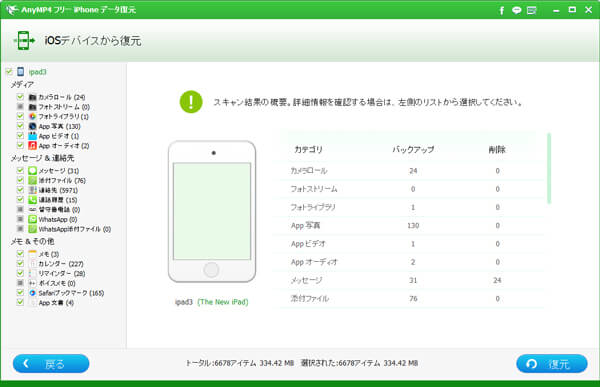Click the 戻る back button
600x387 pixels.
[51, 364]
